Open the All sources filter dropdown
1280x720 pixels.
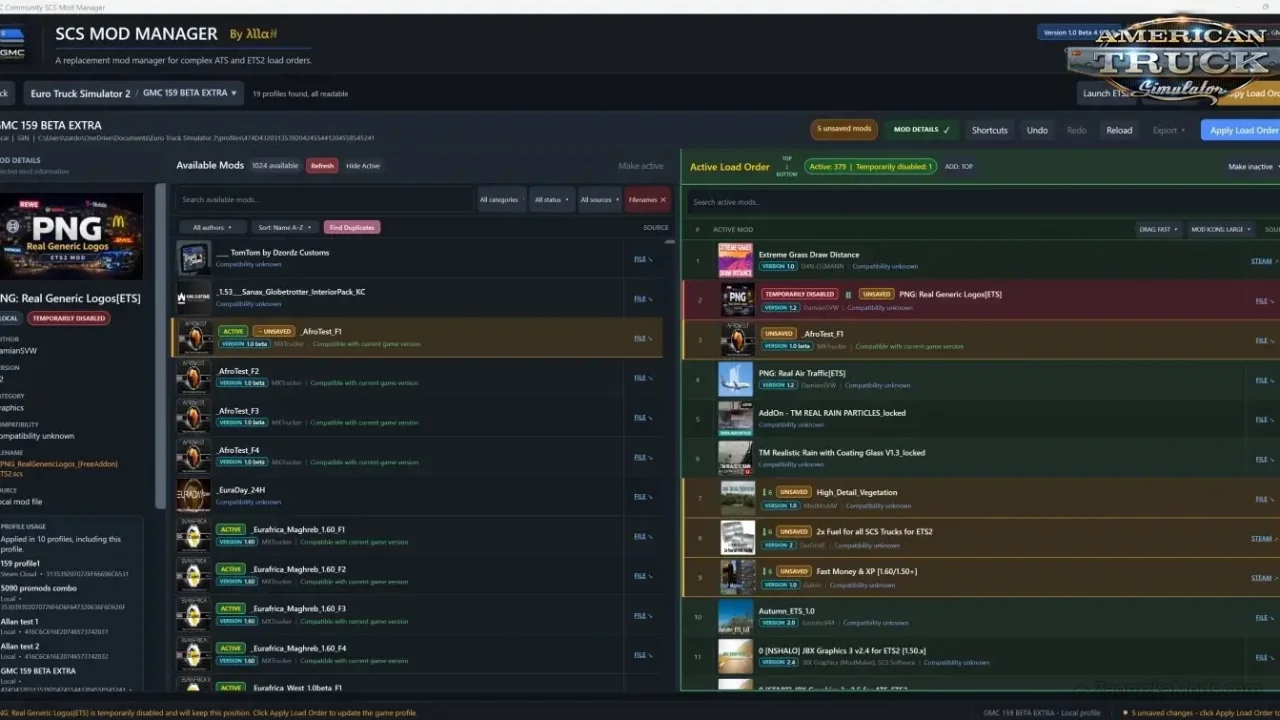[598, 200]
